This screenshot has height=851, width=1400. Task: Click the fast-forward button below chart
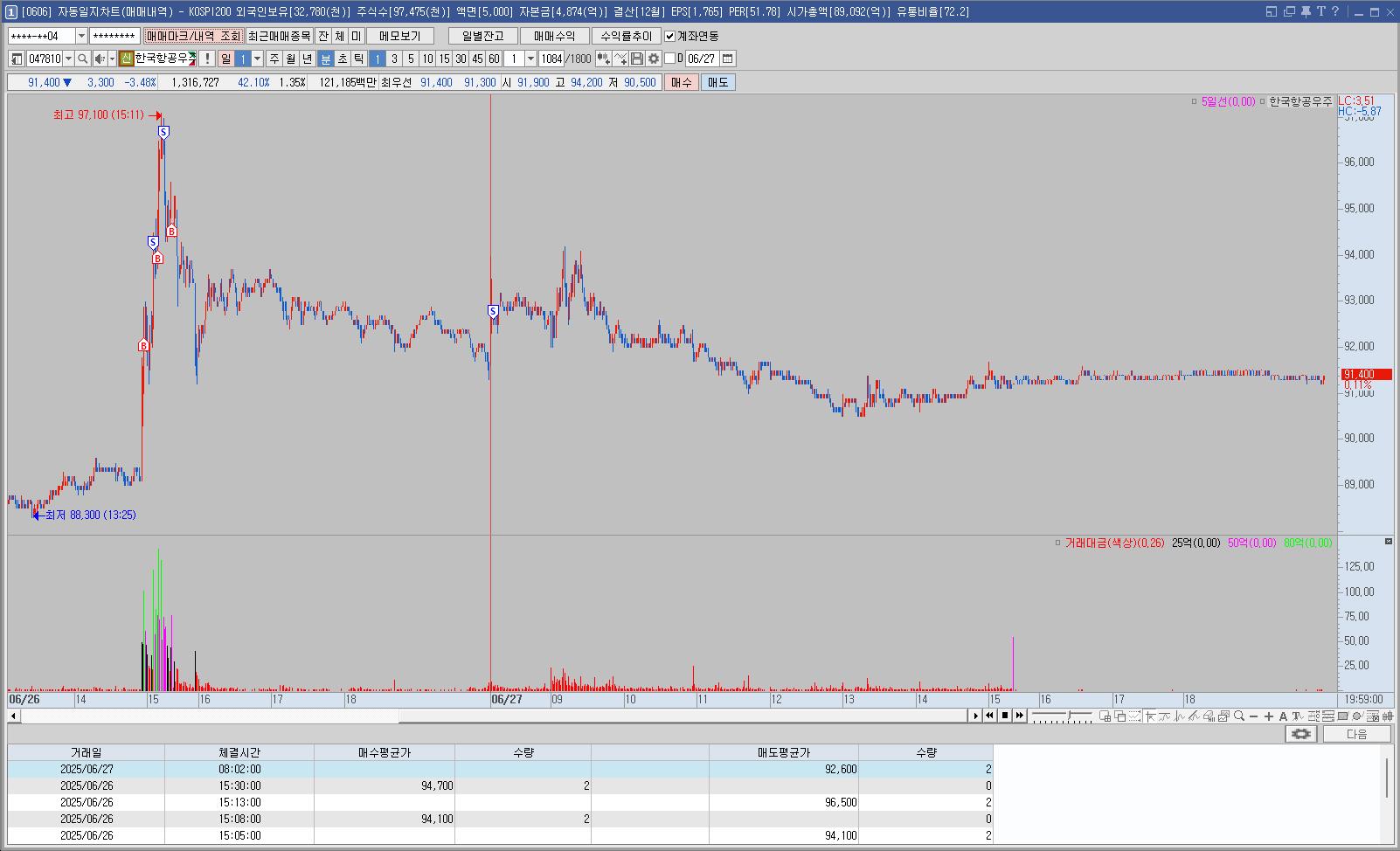[1019, 716]
